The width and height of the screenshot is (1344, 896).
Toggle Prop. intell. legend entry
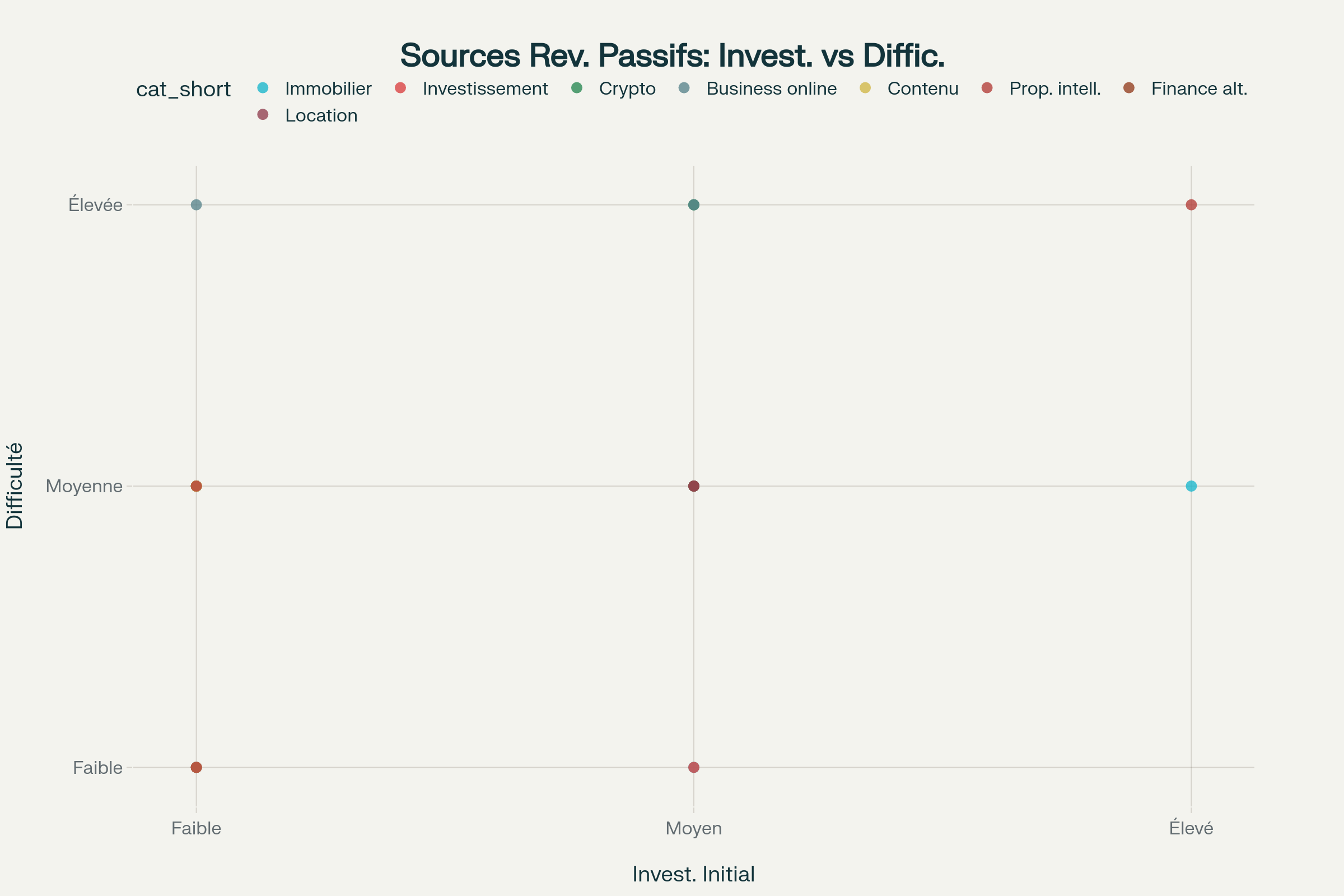1054,88
